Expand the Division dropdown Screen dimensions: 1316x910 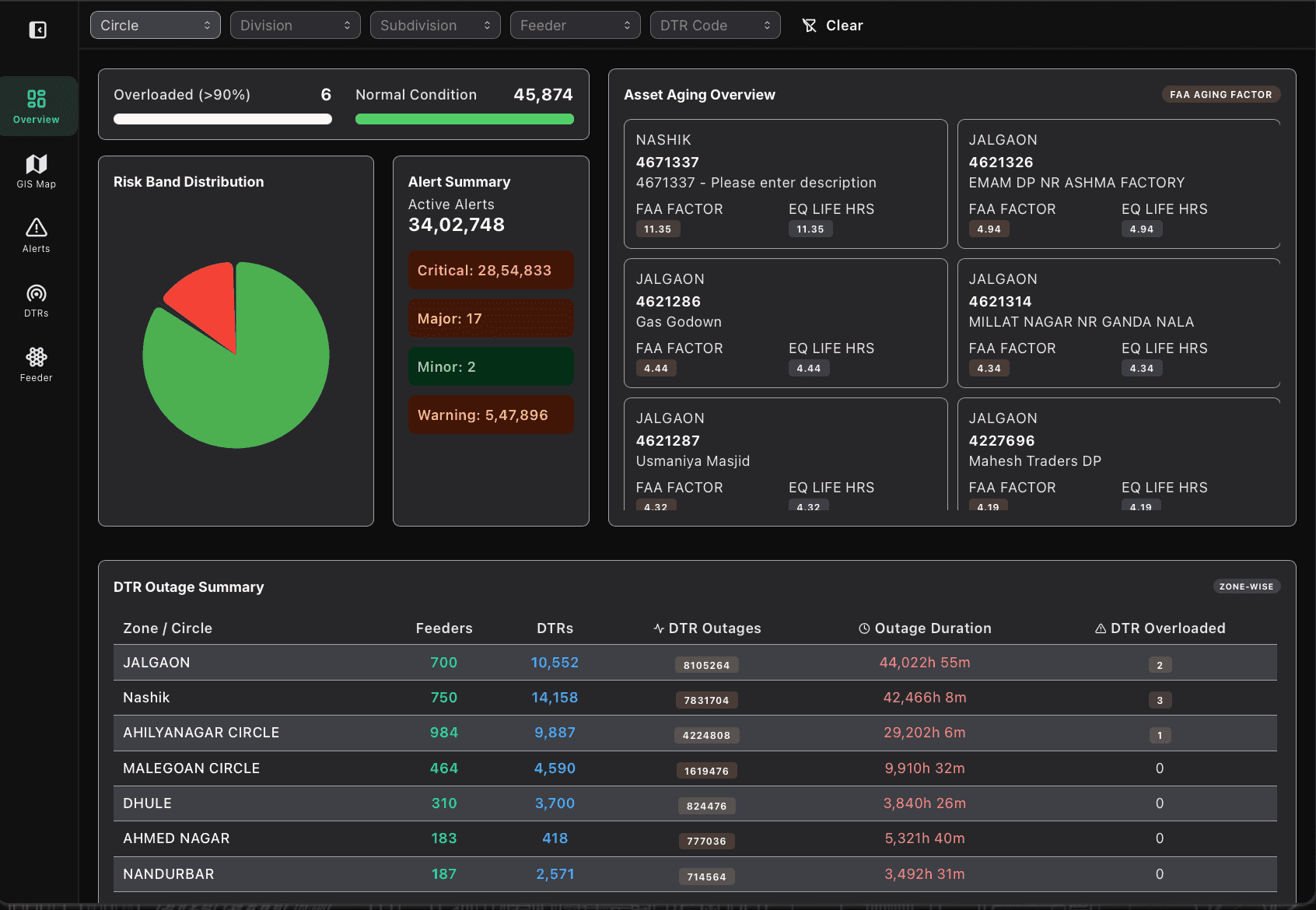296,25
